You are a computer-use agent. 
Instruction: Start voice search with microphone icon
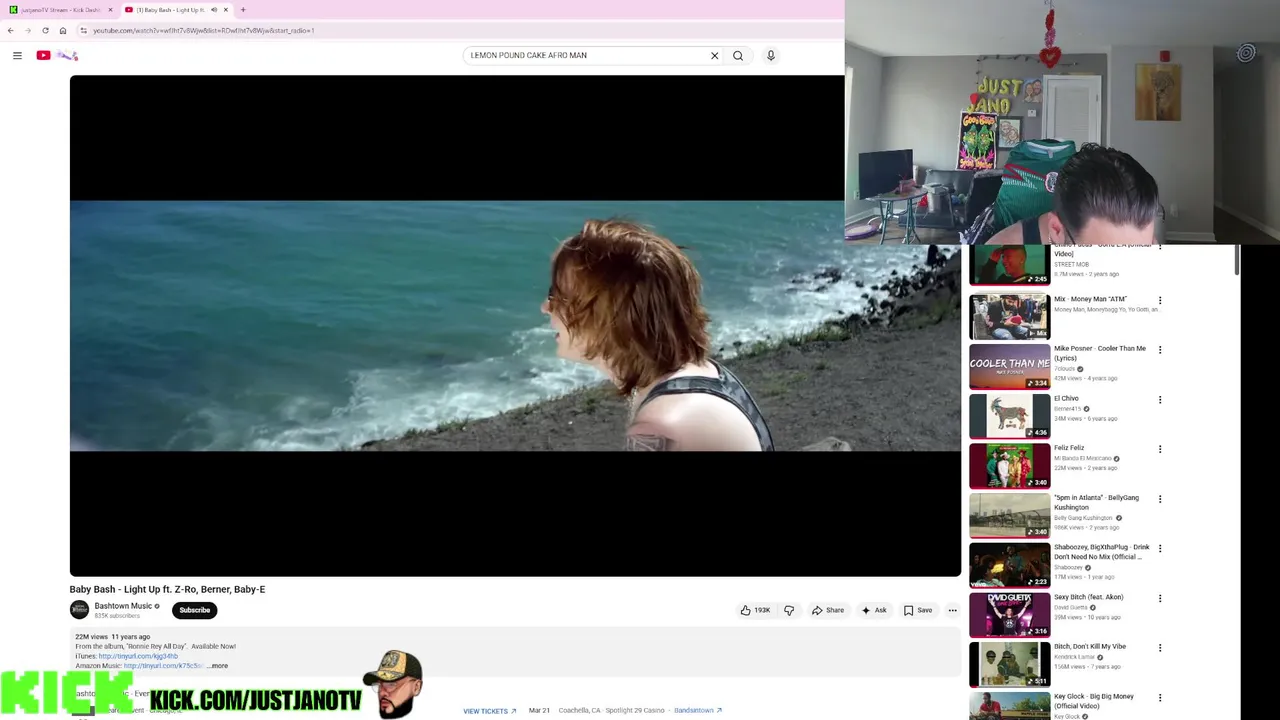point(771,56)
